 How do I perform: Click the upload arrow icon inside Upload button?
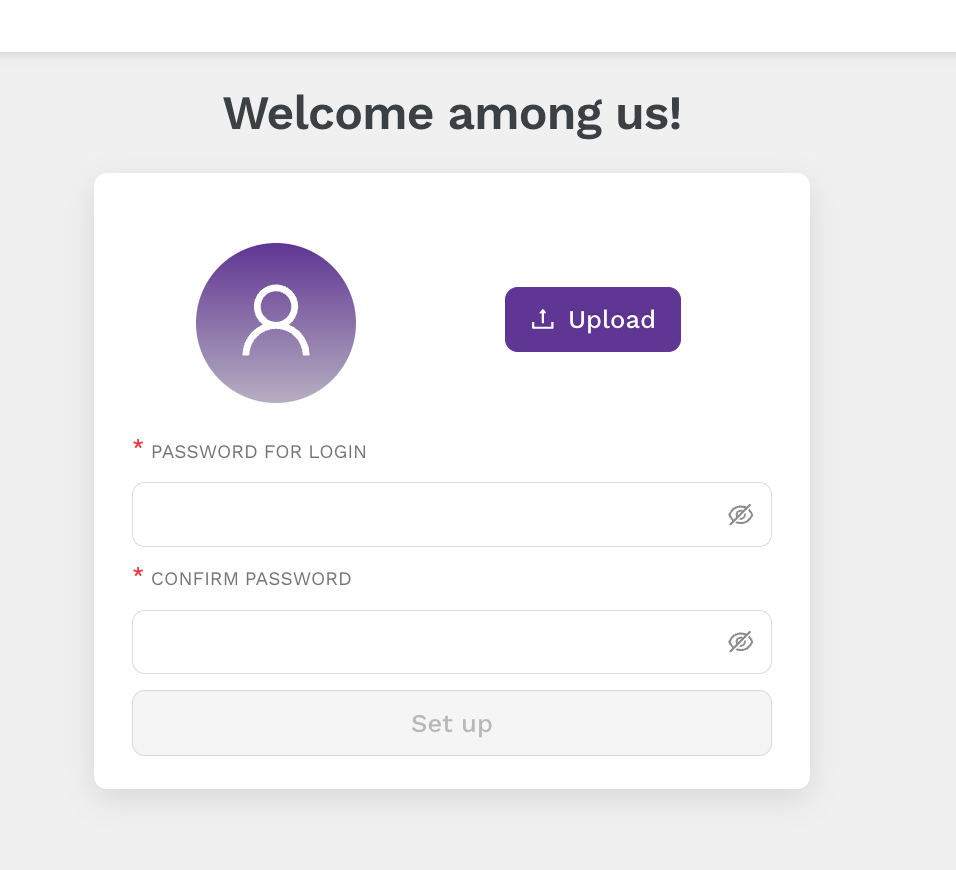[x=542, y=319]
